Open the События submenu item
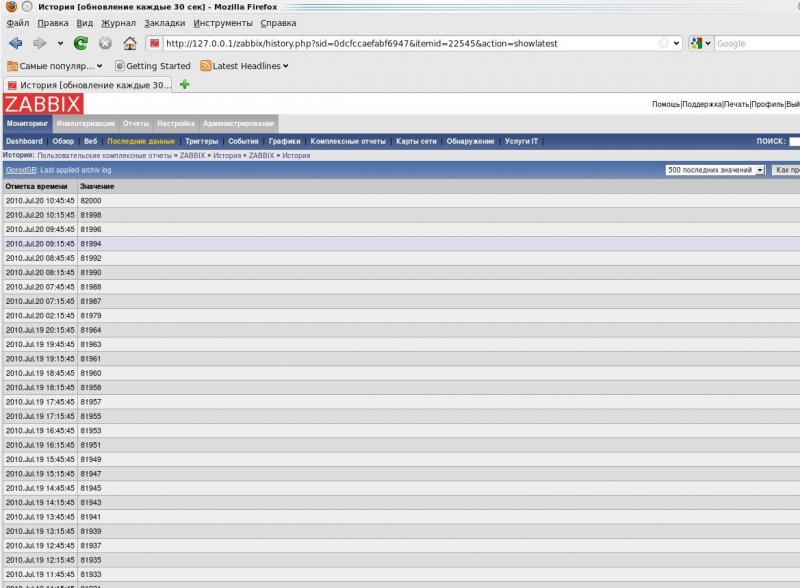Image resolution: width=800 pixels, height=588 pixels. 243,141
